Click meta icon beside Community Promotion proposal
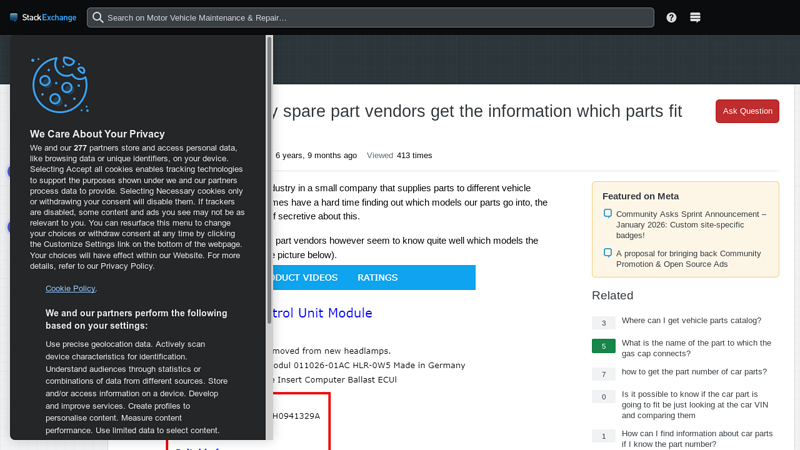Screen dimensions: 800x450 click(607, 254)
